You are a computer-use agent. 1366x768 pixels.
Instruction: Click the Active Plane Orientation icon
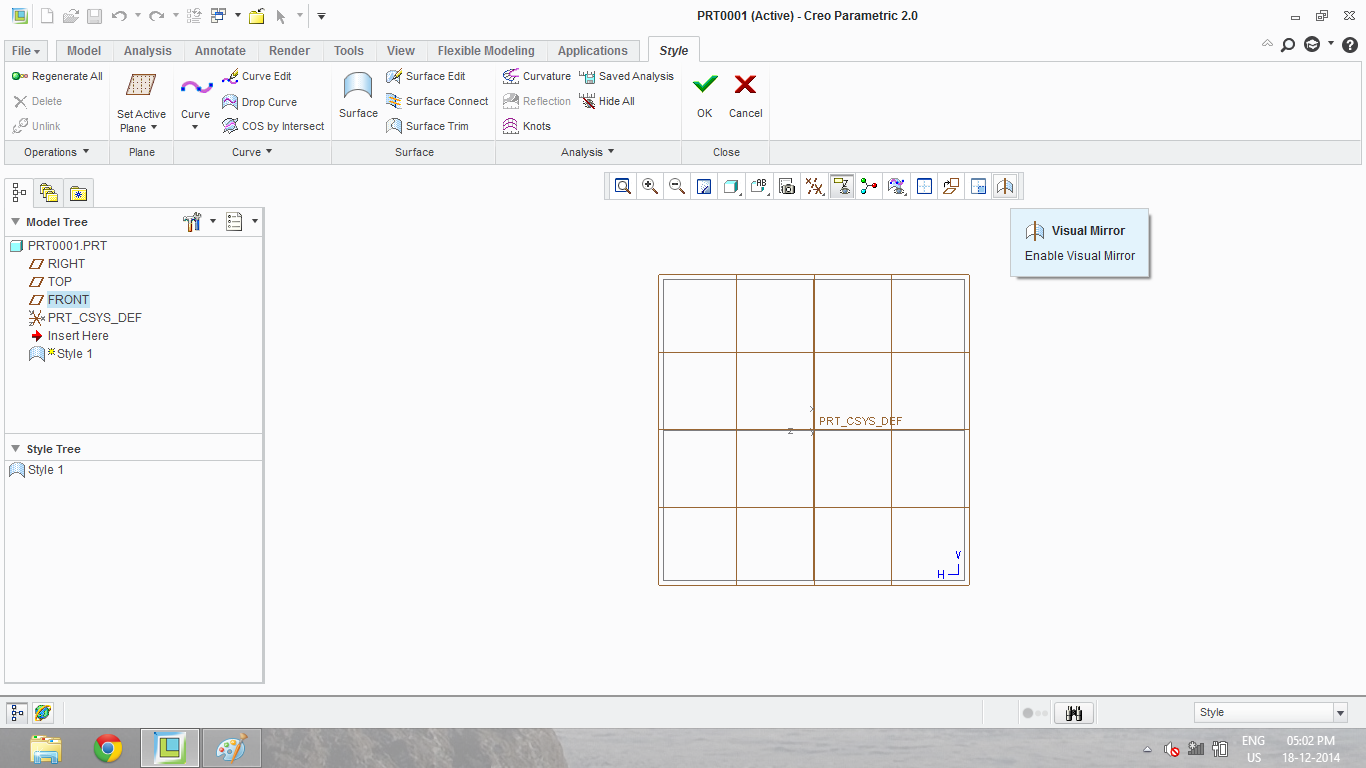951,186
